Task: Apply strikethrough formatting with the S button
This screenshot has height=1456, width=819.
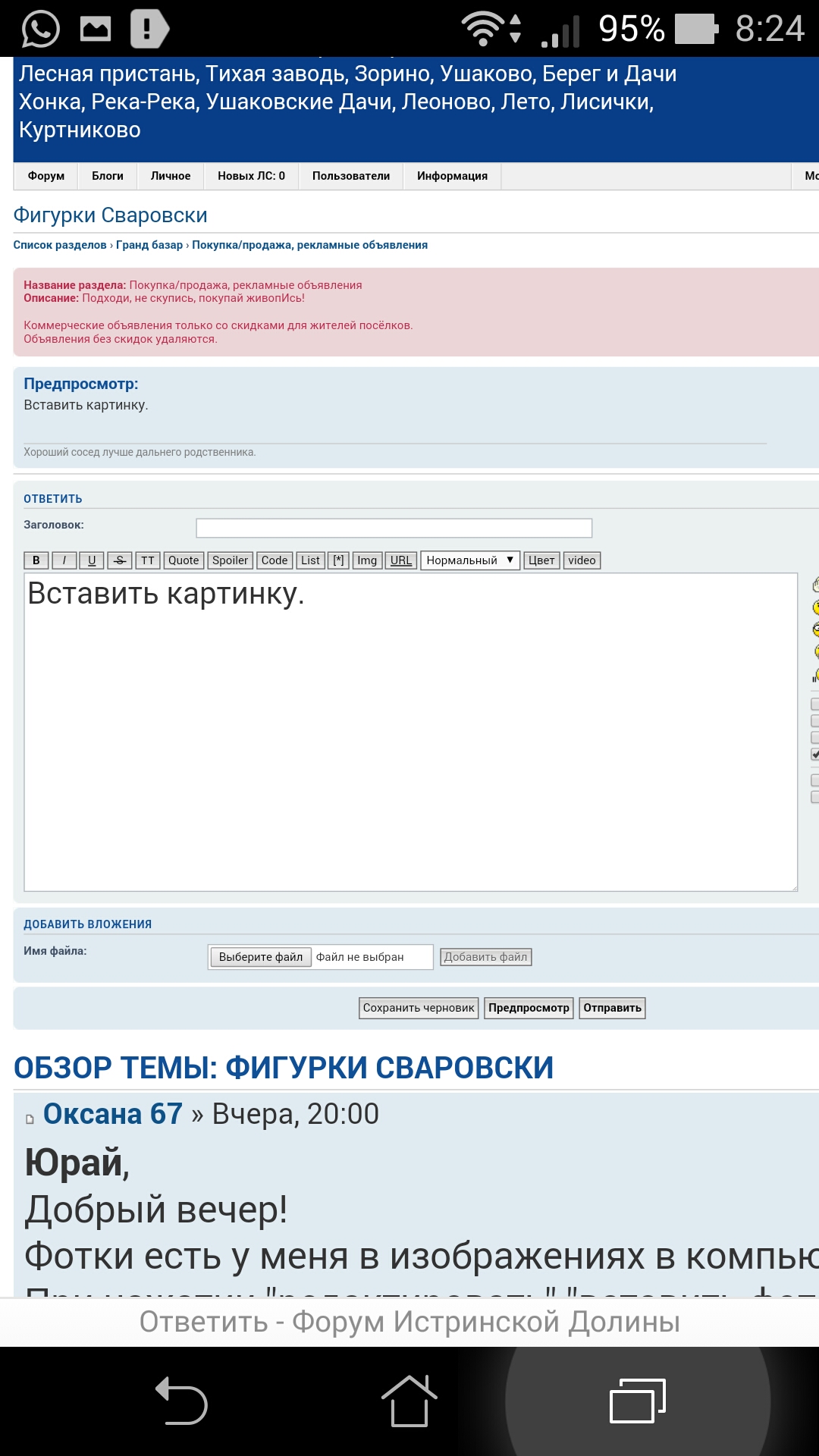Action: click(x=120, y=560)
